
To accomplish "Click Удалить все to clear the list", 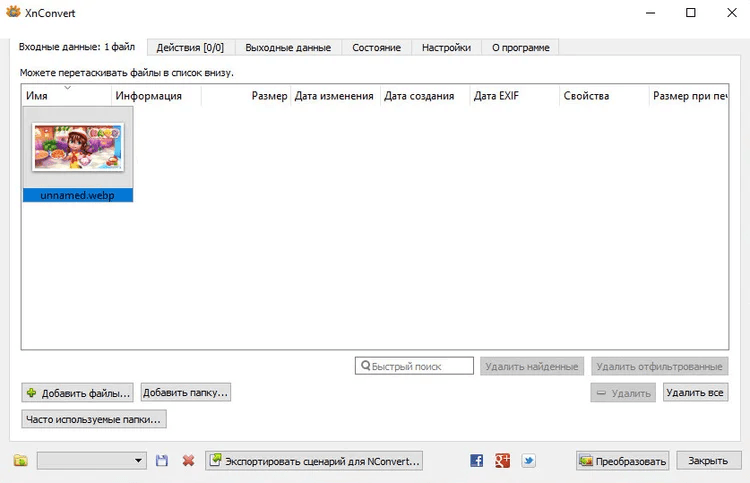I will 695,393.
